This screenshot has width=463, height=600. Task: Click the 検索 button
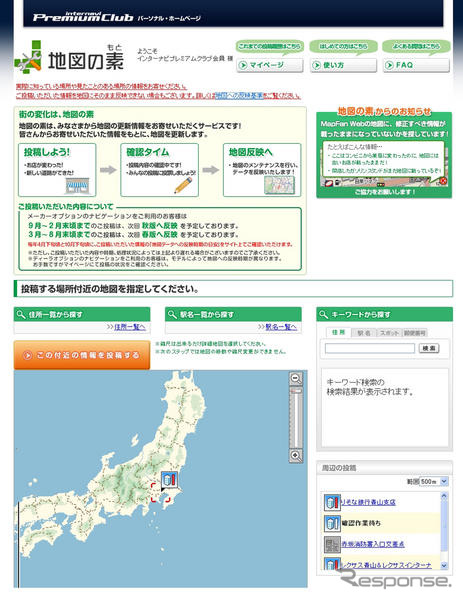[429, 348]
